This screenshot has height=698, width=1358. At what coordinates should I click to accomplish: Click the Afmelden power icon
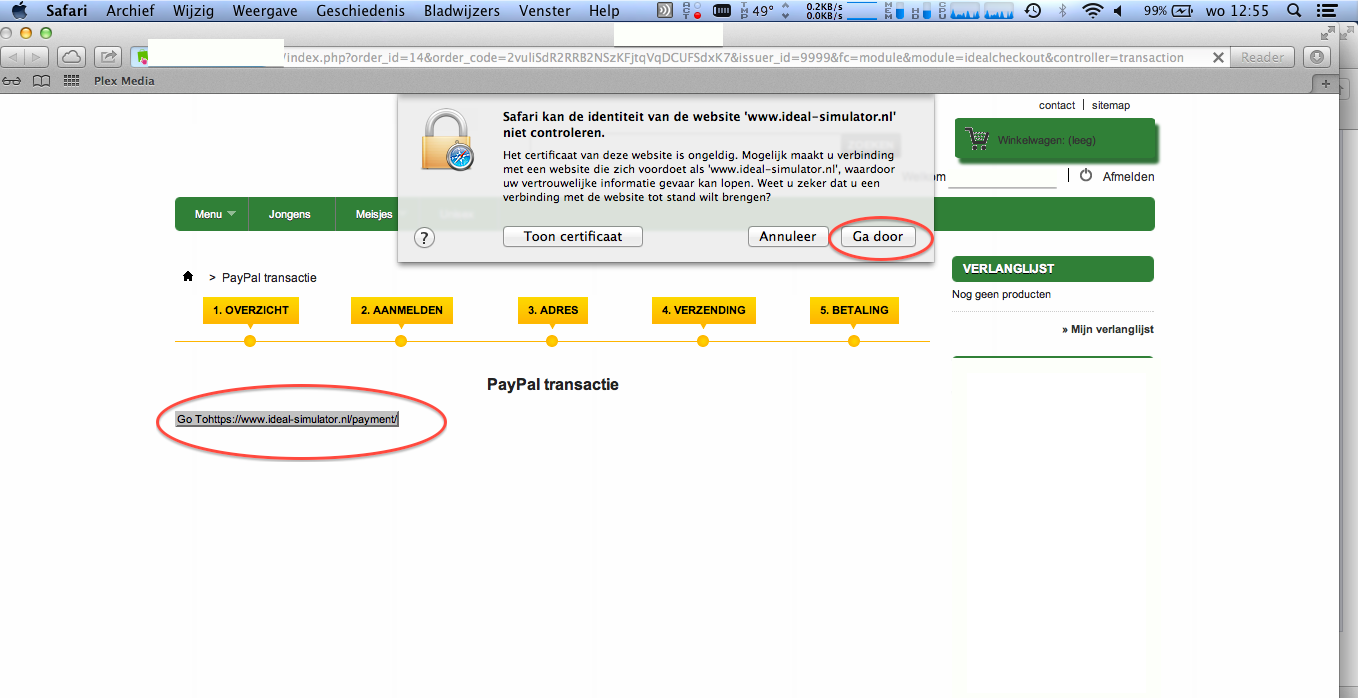click(x=1086, y=175)
